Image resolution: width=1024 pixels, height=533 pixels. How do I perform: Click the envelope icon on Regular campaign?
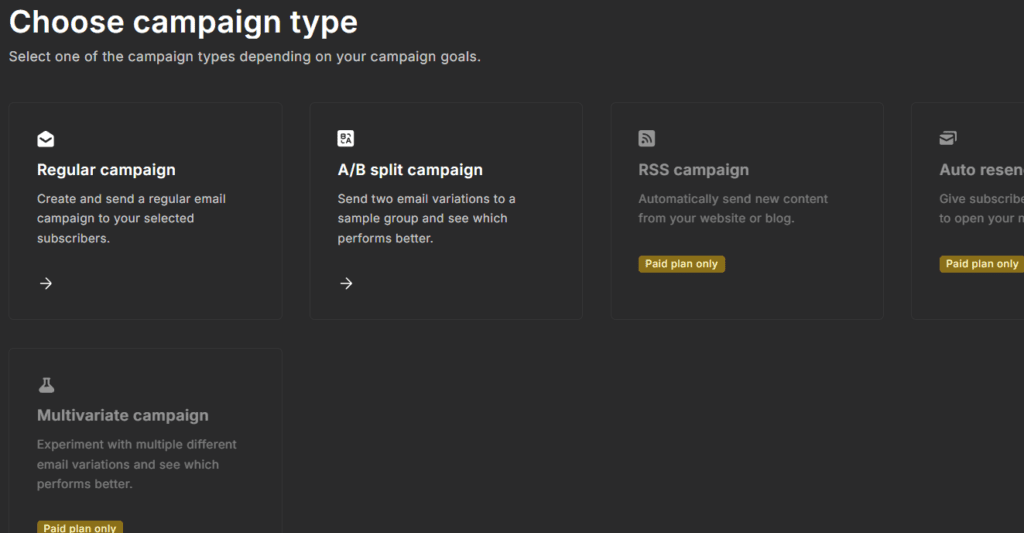46,139
